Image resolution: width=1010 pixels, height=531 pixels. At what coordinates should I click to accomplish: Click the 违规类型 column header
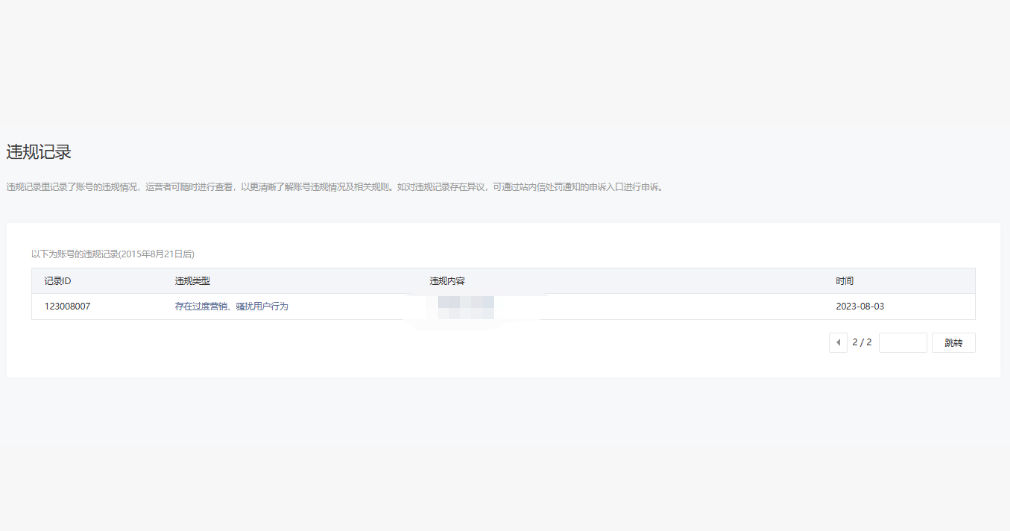pyautogui.click(x=192, y=281)
